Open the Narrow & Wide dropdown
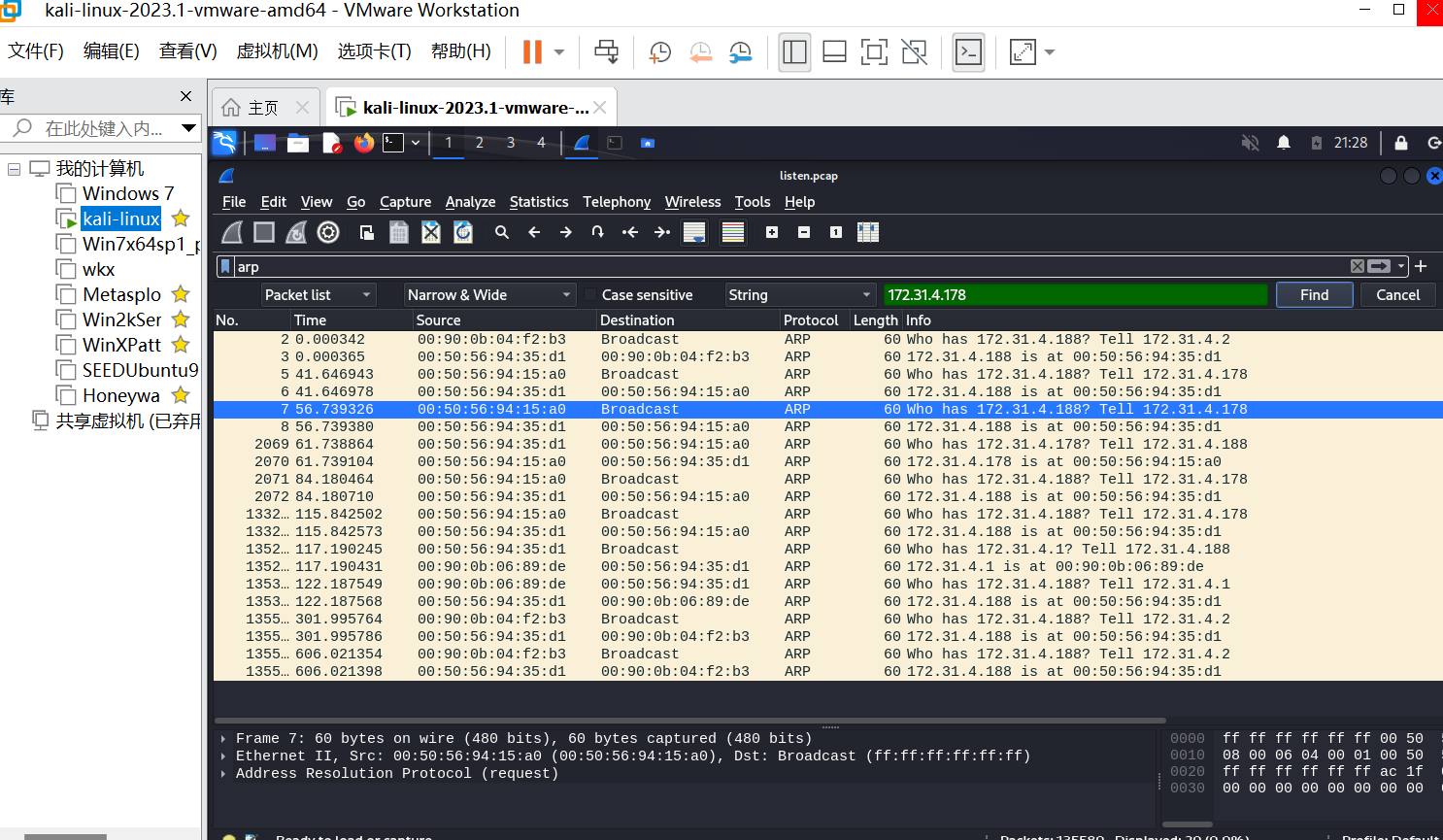 click(x=490, y=294)
